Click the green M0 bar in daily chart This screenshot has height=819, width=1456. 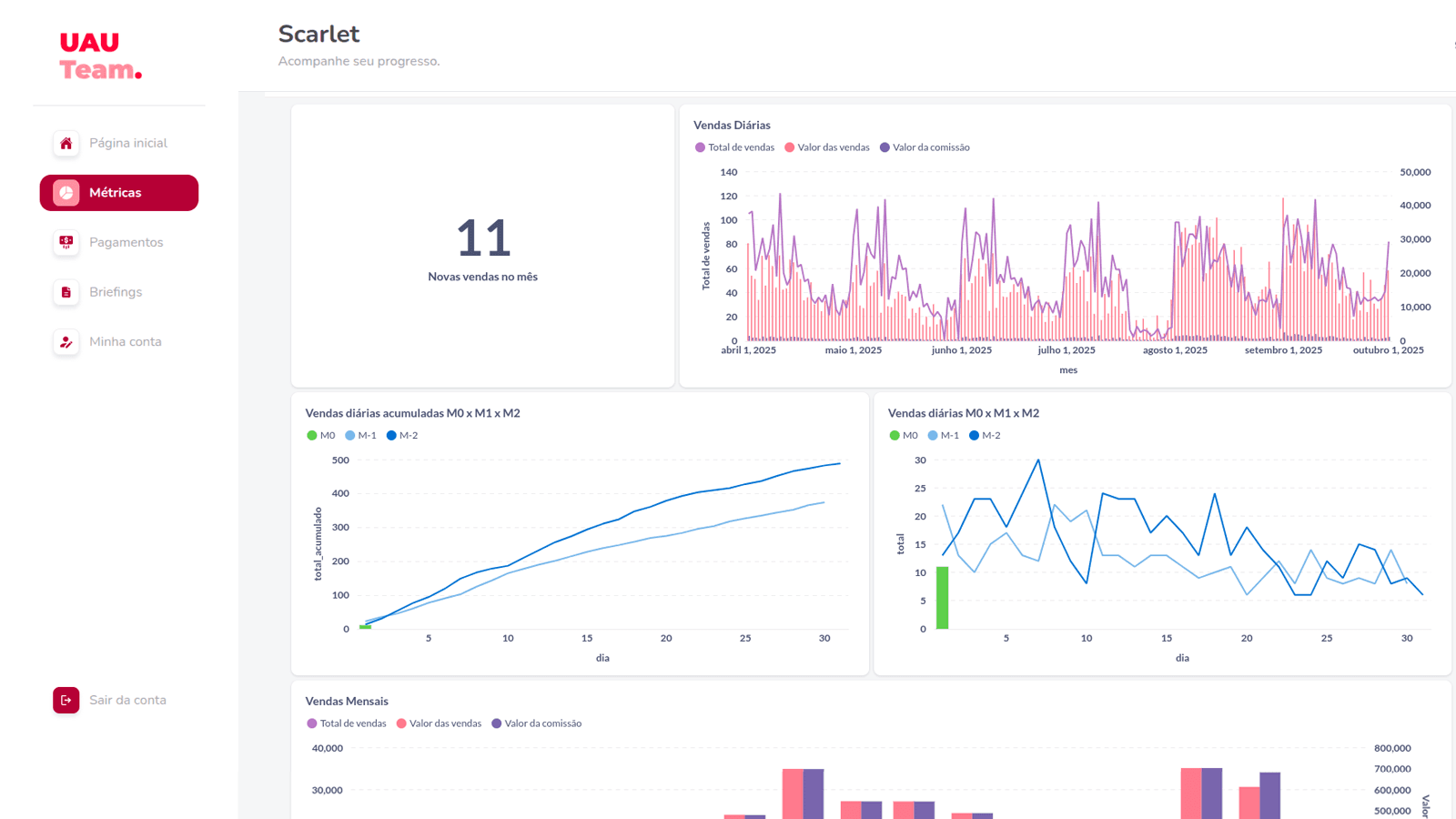pos(943,598)
